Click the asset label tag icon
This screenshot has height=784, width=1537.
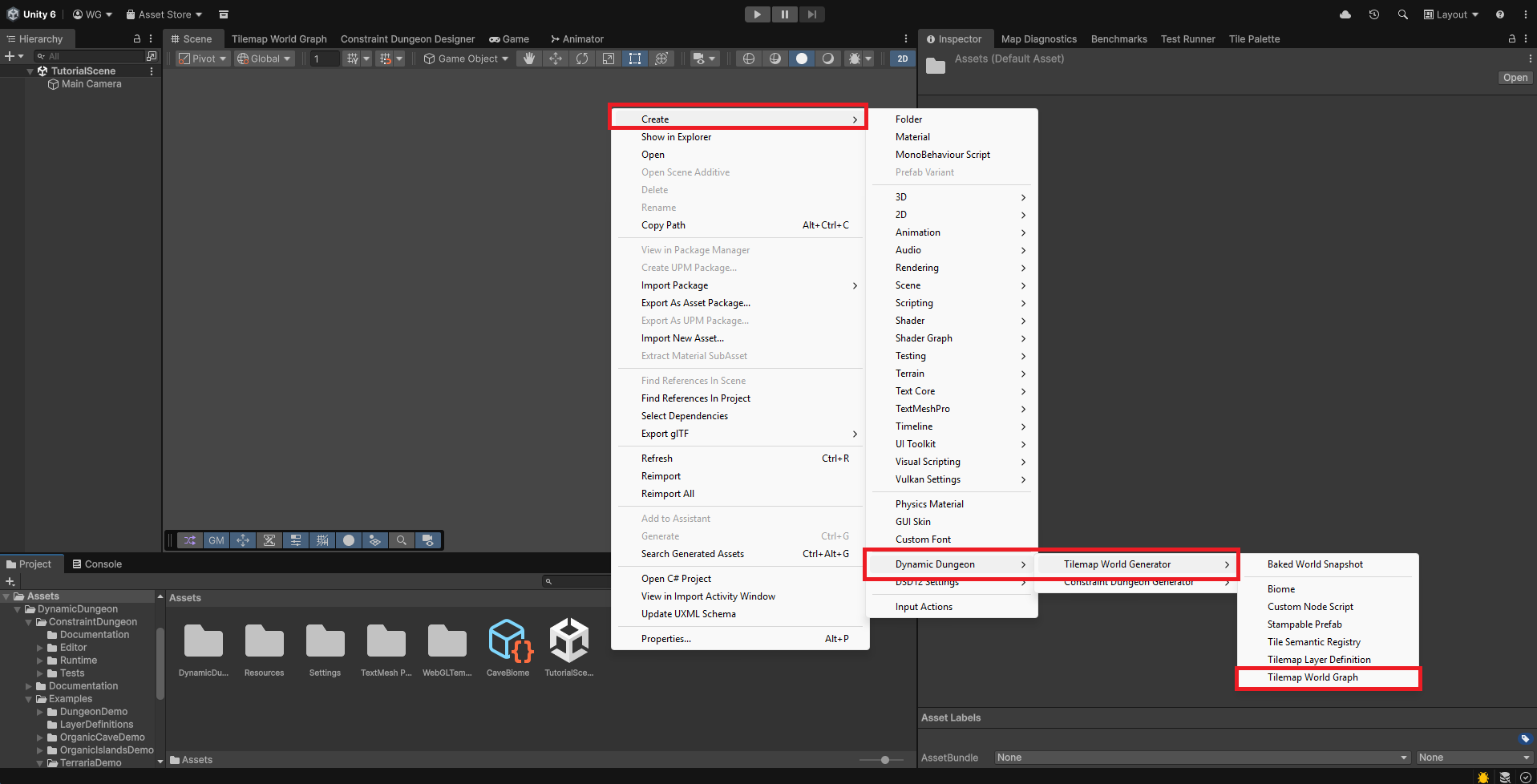tap(1525, 739)
